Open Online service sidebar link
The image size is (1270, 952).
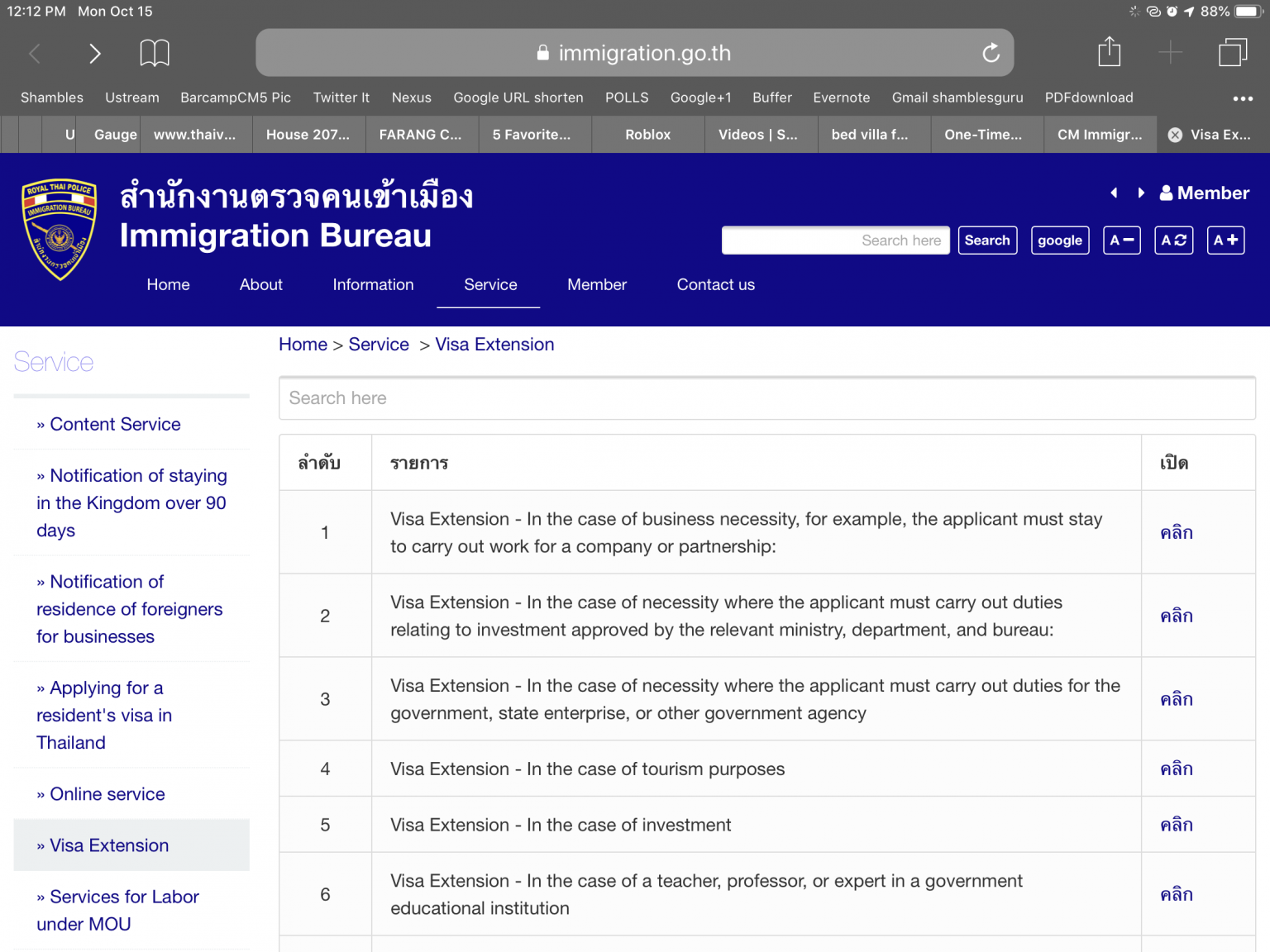pos(107,794)
